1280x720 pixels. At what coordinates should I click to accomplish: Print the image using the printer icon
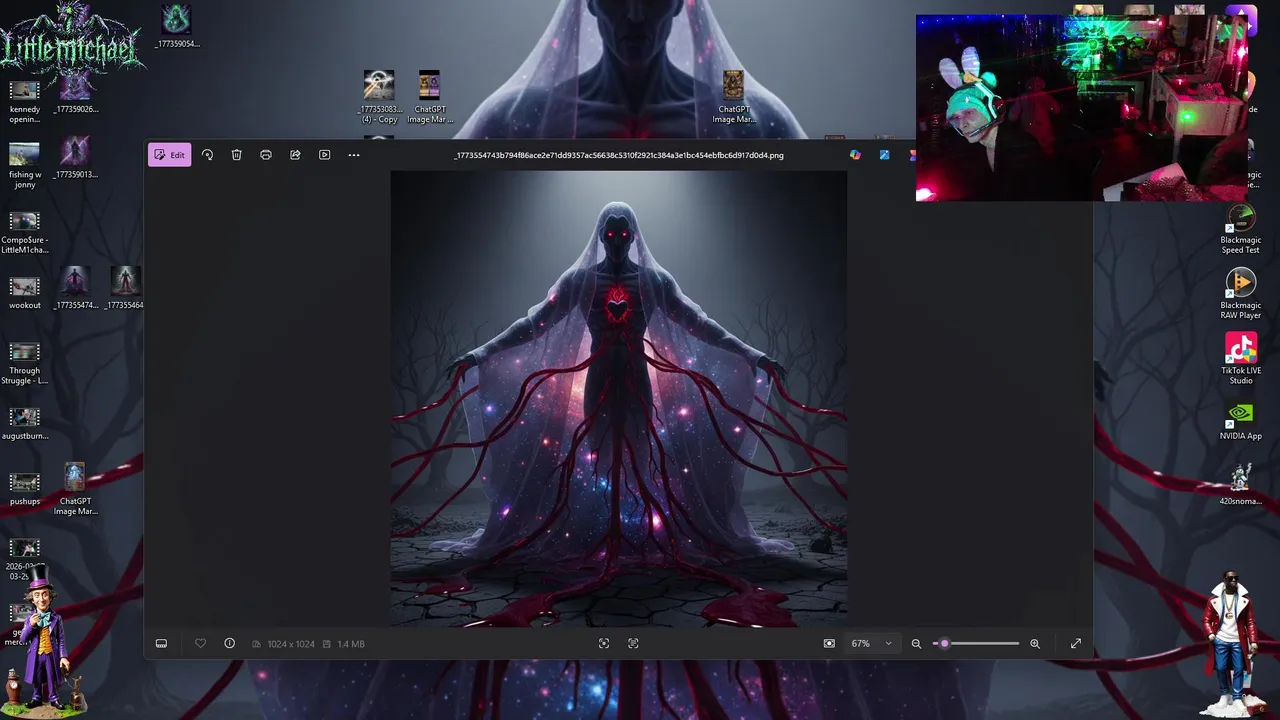pos(266,155)
